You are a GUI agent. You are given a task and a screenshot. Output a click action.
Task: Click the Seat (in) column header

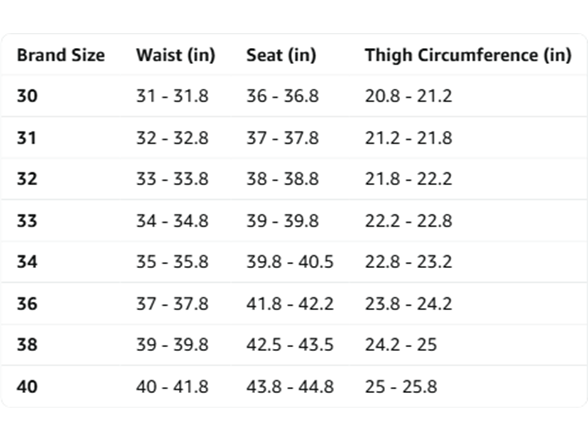281,55
